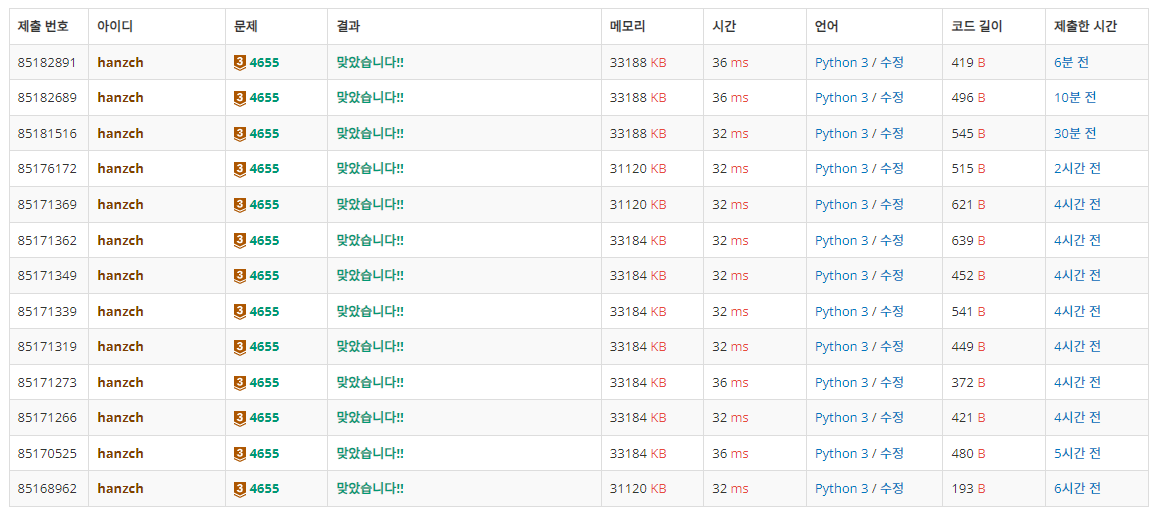Screen dimensions: 1153x513
Task: View Python 3 source of submission 85168962
Action: pyautogui.click(x=841, y=489)
